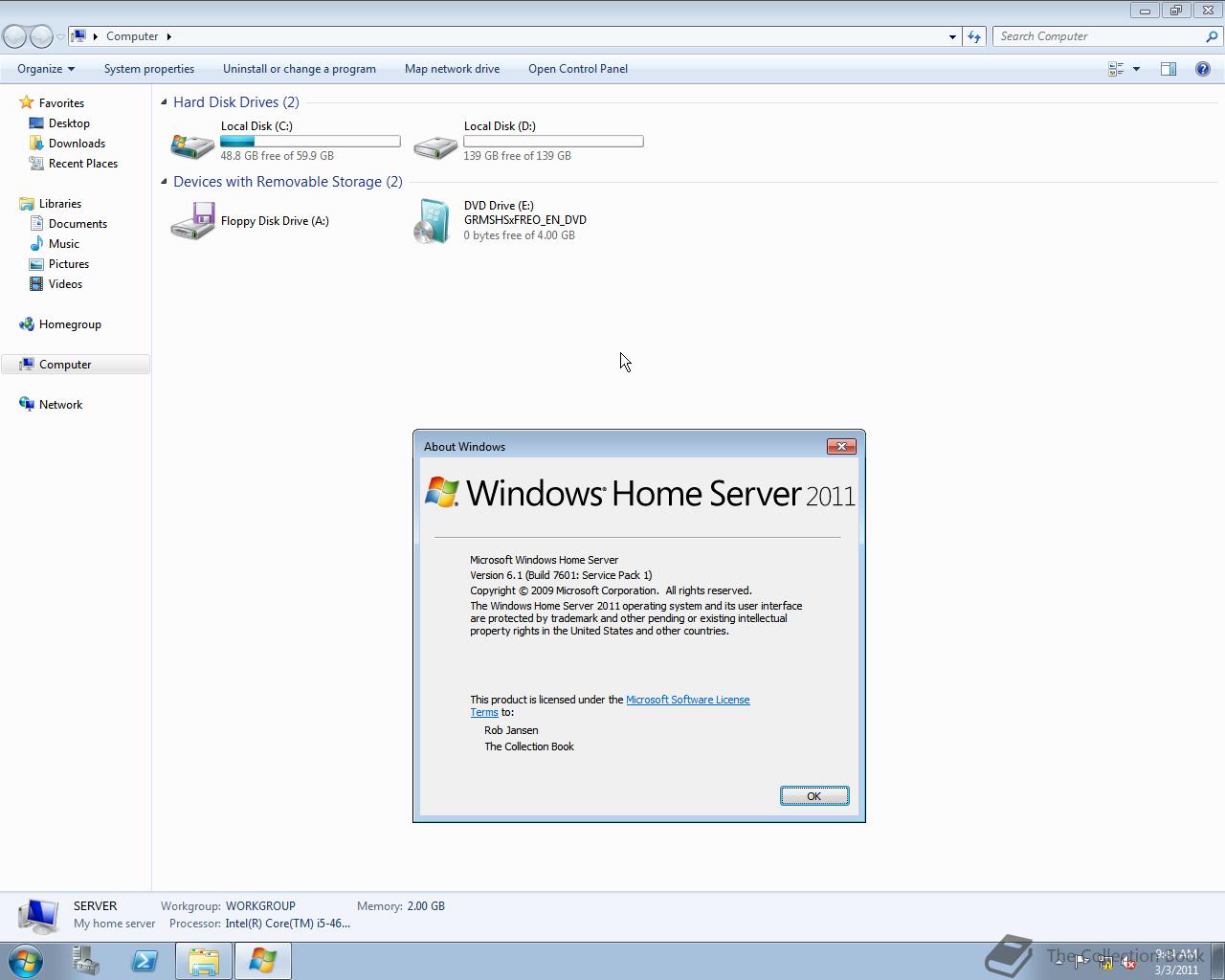The image size is (1225, 980).
Task: Launch PowerShell from the taskbar
Action: (145, 961)
